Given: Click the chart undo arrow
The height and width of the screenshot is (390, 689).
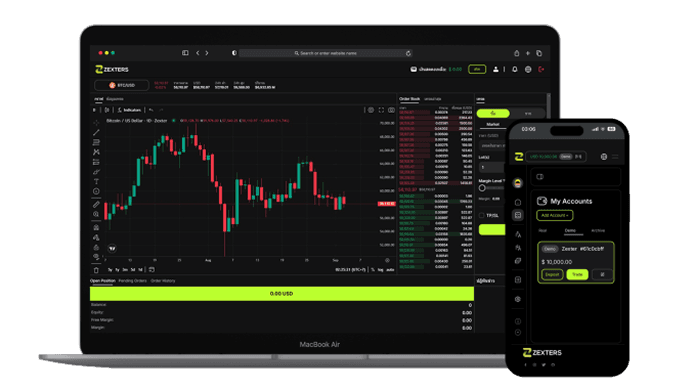Looking at the screenshot, I should point(151,110).
